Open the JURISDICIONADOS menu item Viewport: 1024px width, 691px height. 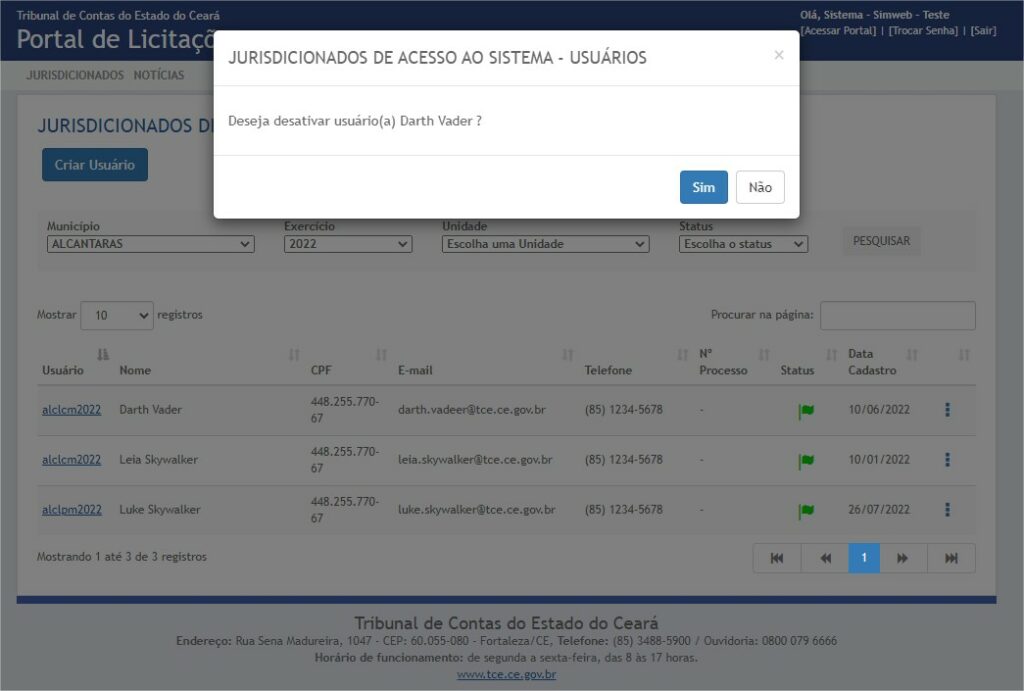(75, 75)
